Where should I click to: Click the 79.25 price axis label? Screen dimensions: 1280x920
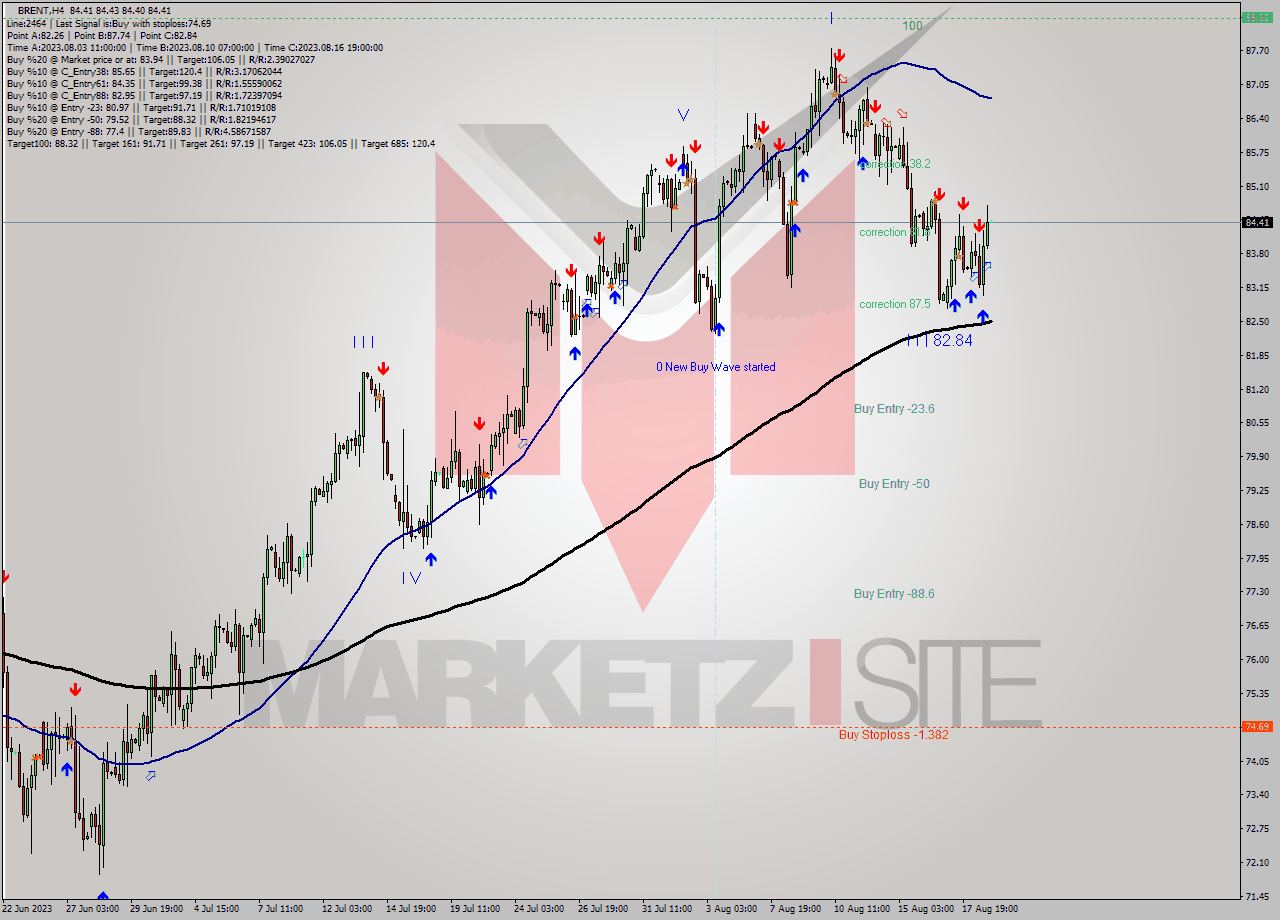tap(1257, 490)
